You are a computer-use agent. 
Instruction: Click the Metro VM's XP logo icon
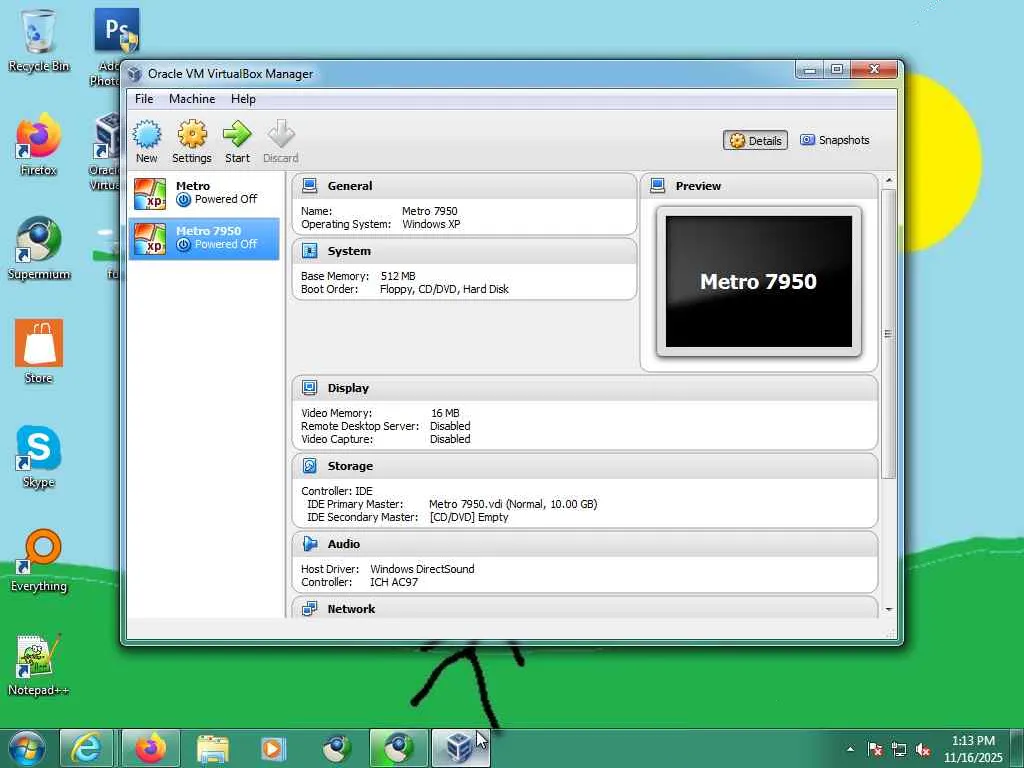pyautogui.click(x=150, y=193)
